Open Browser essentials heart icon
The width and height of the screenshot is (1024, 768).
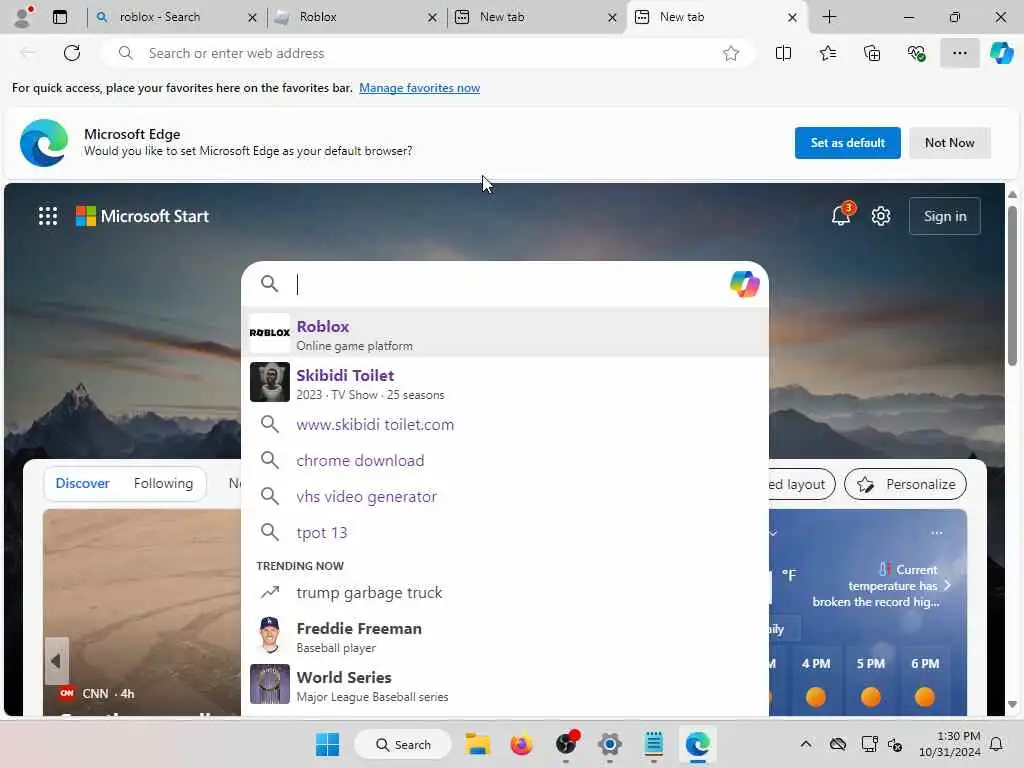(x=916, y=53)
